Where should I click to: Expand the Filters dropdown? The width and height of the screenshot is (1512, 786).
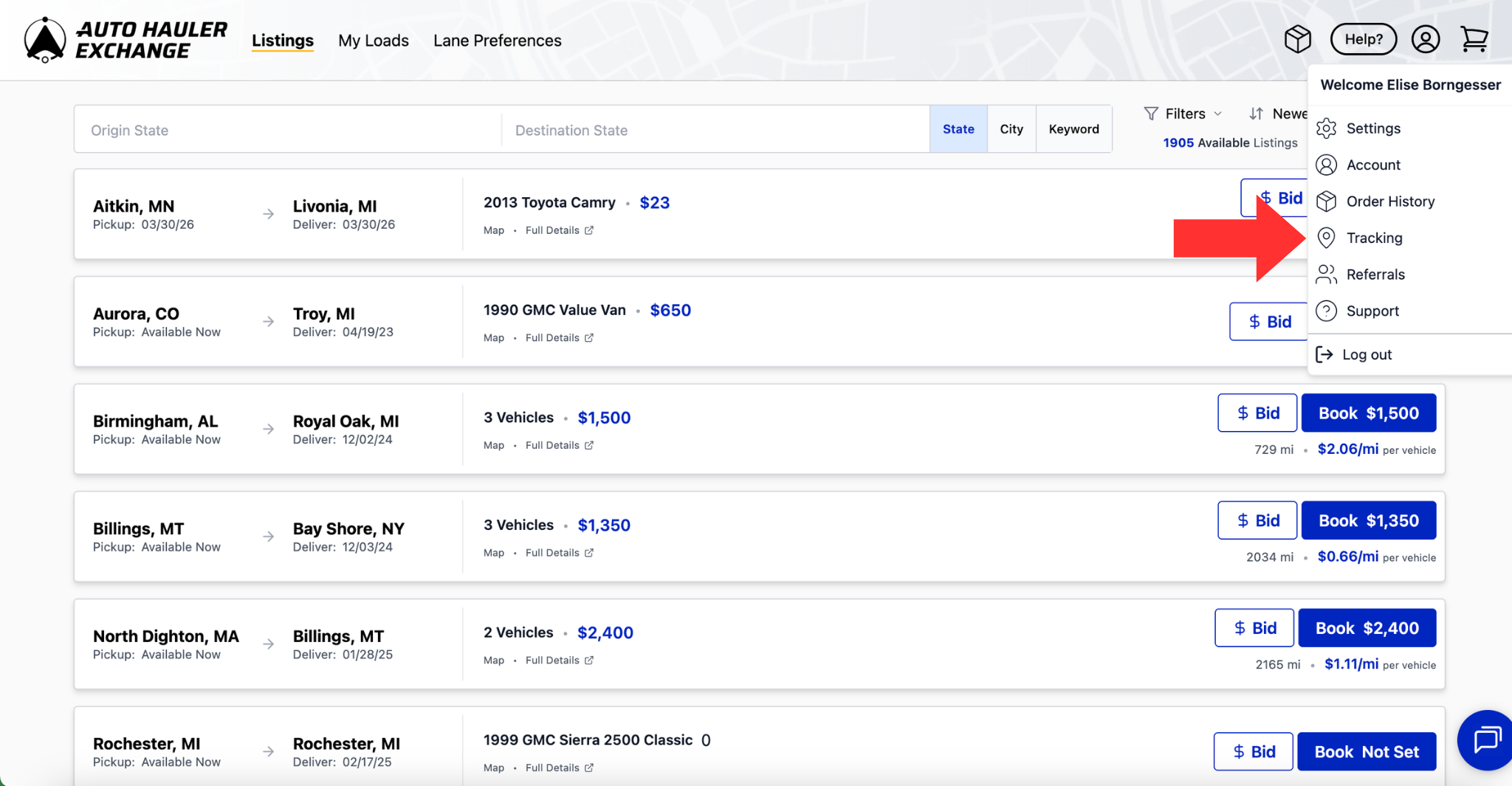pos(1183,114)
